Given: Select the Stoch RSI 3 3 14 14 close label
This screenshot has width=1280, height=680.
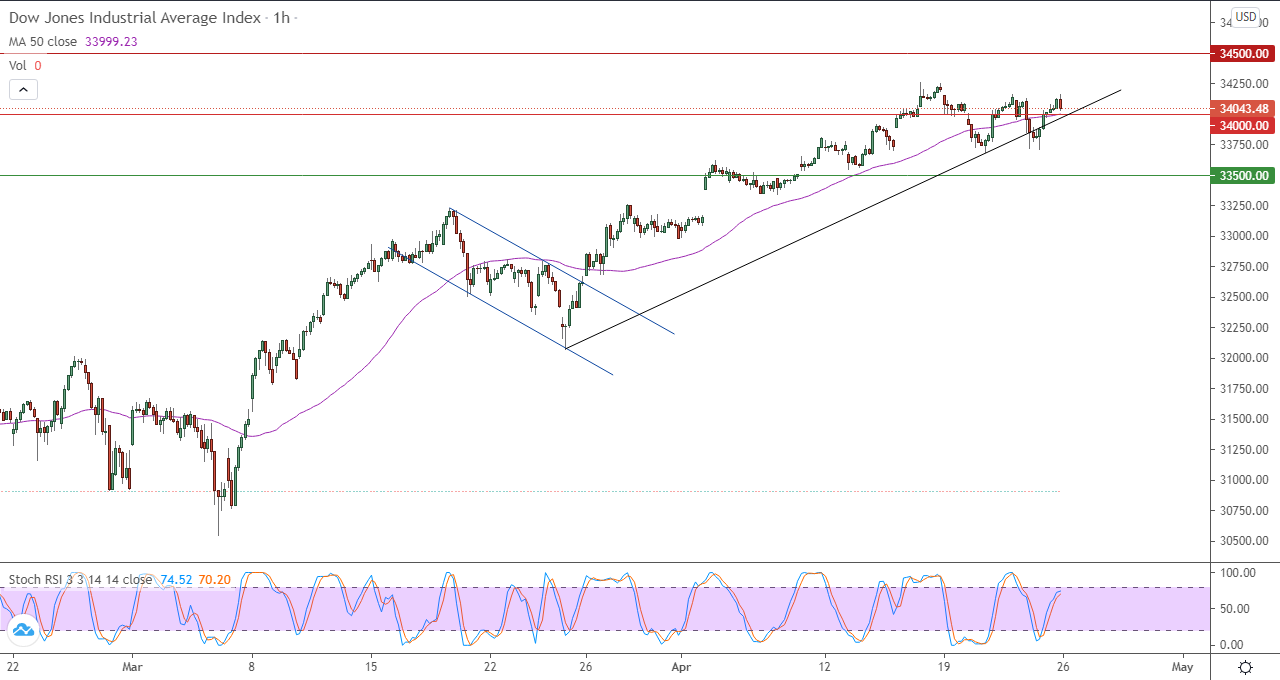Looking at the screenshot, I should tap(81, 579).
